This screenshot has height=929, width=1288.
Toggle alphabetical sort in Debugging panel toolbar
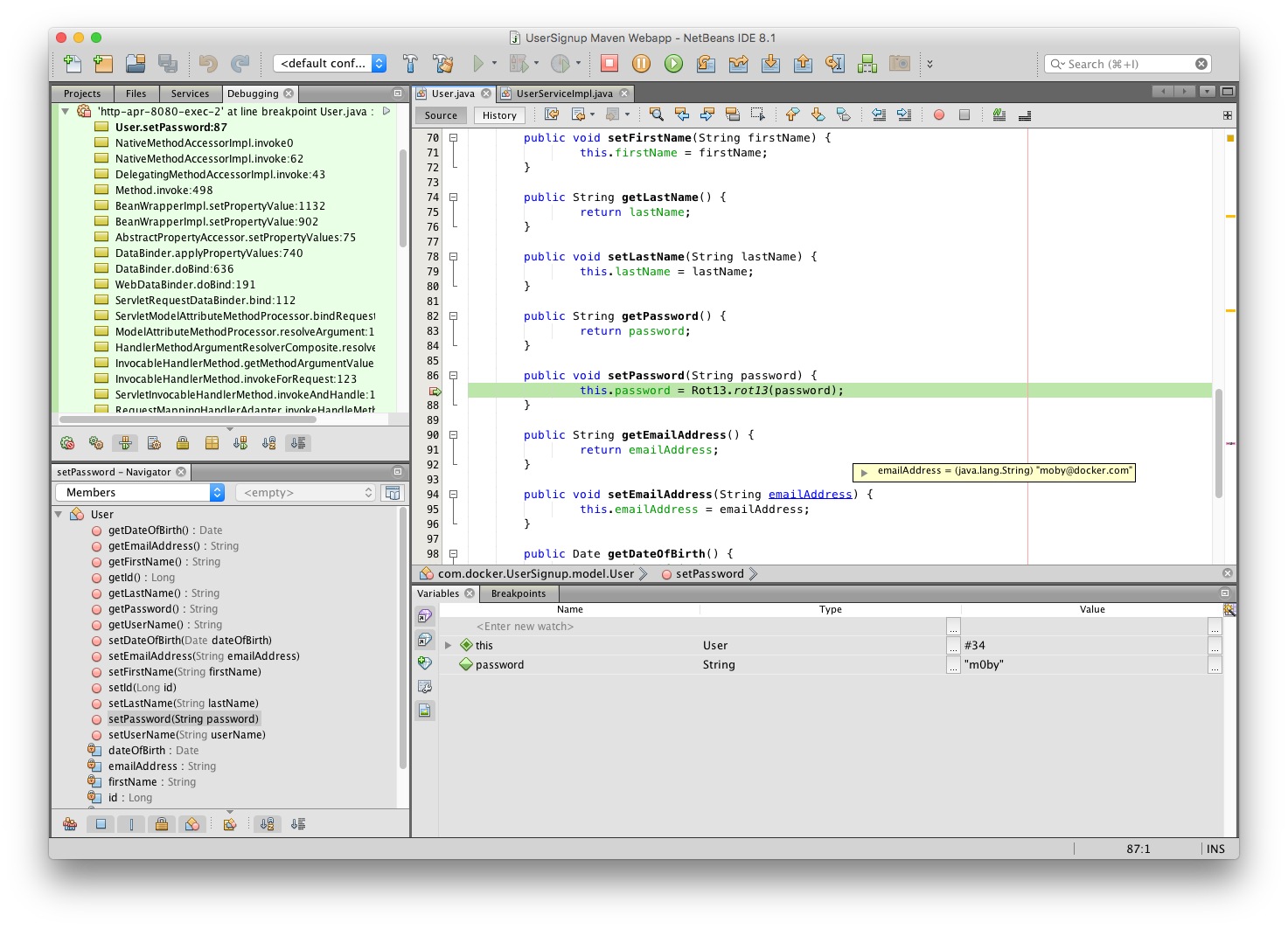(x=268, y=443)
